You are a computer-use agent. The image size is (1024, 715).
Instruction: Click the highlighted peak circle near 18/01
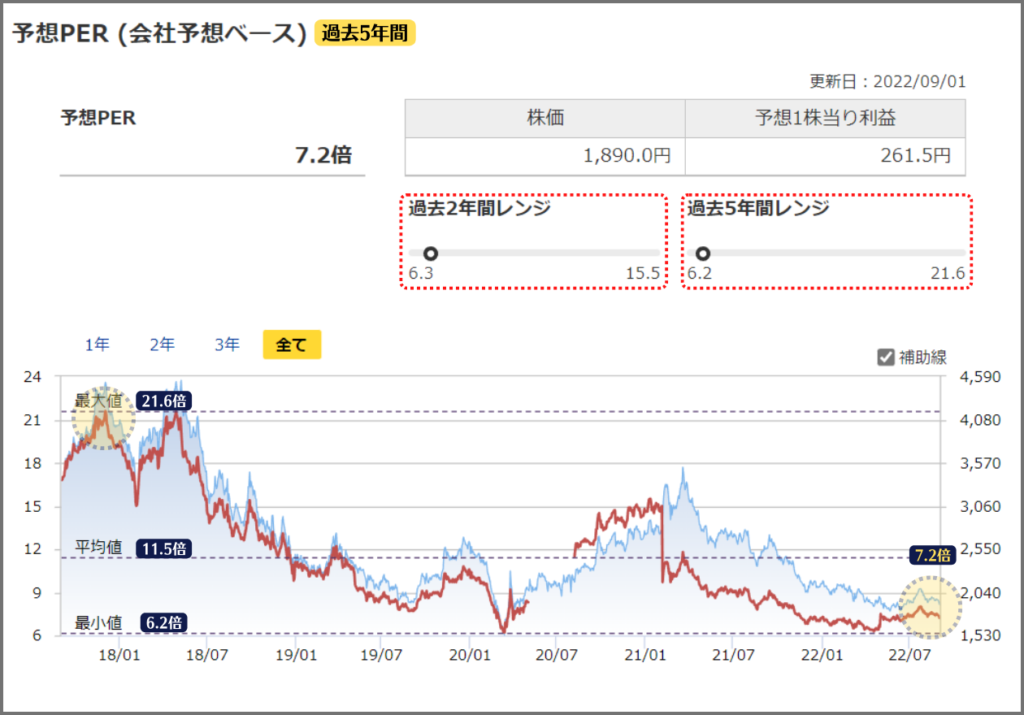[x=103, y=418]
